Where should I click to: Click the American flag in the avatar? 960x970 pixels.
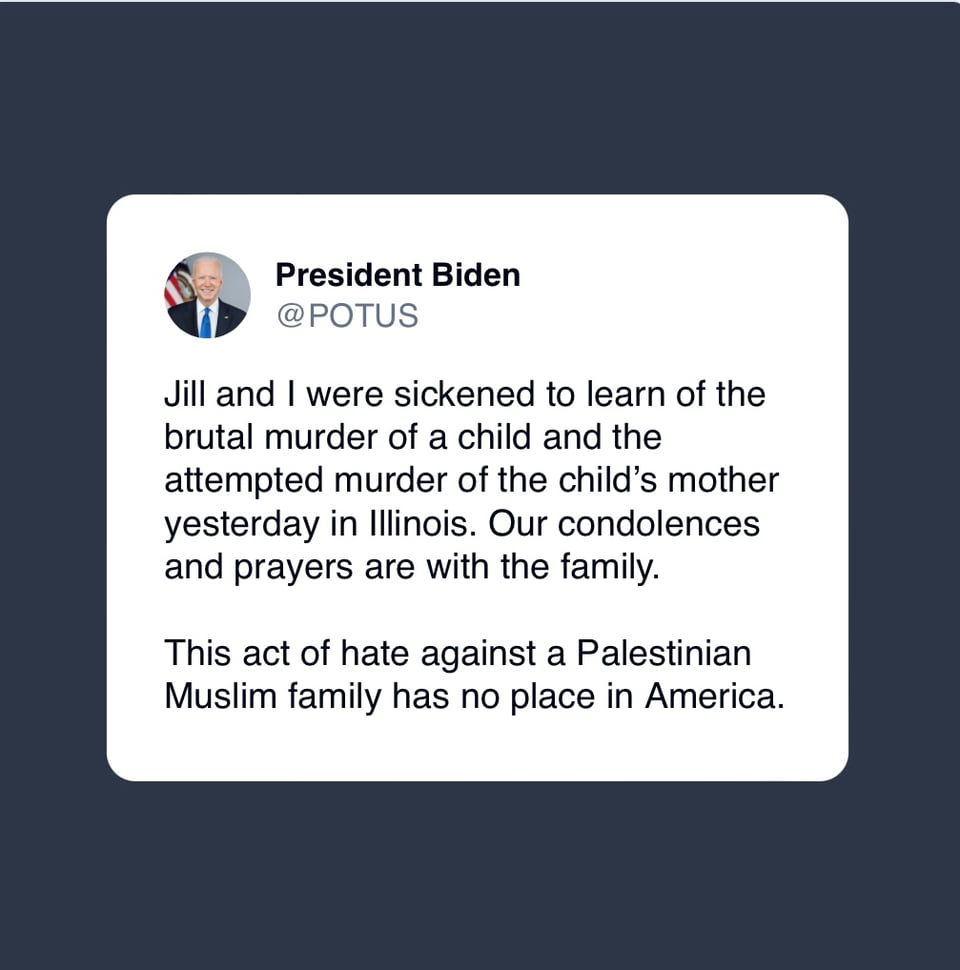tap(179, 285)
